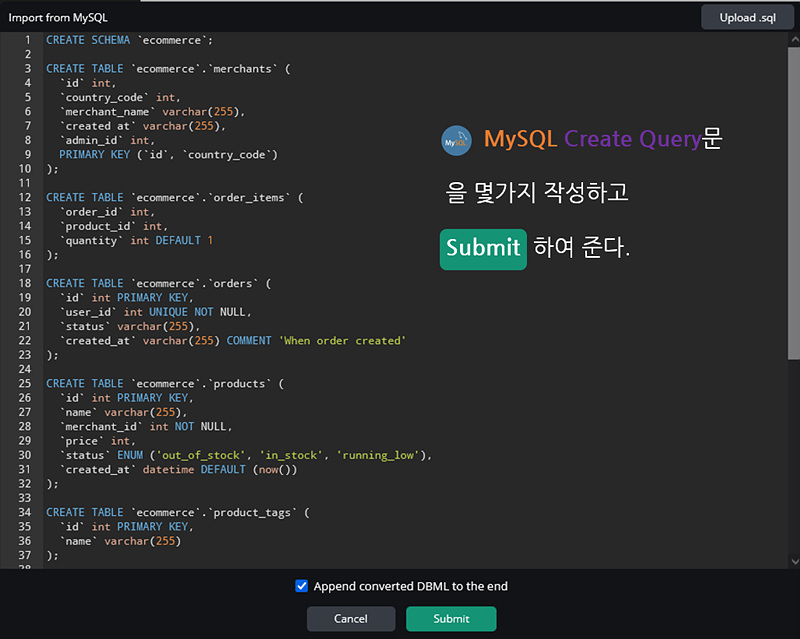Click `created_at` datetime DEFAULT (now()) line
The width and height of the screenshot is (800, 639).
tap(178, 469)
